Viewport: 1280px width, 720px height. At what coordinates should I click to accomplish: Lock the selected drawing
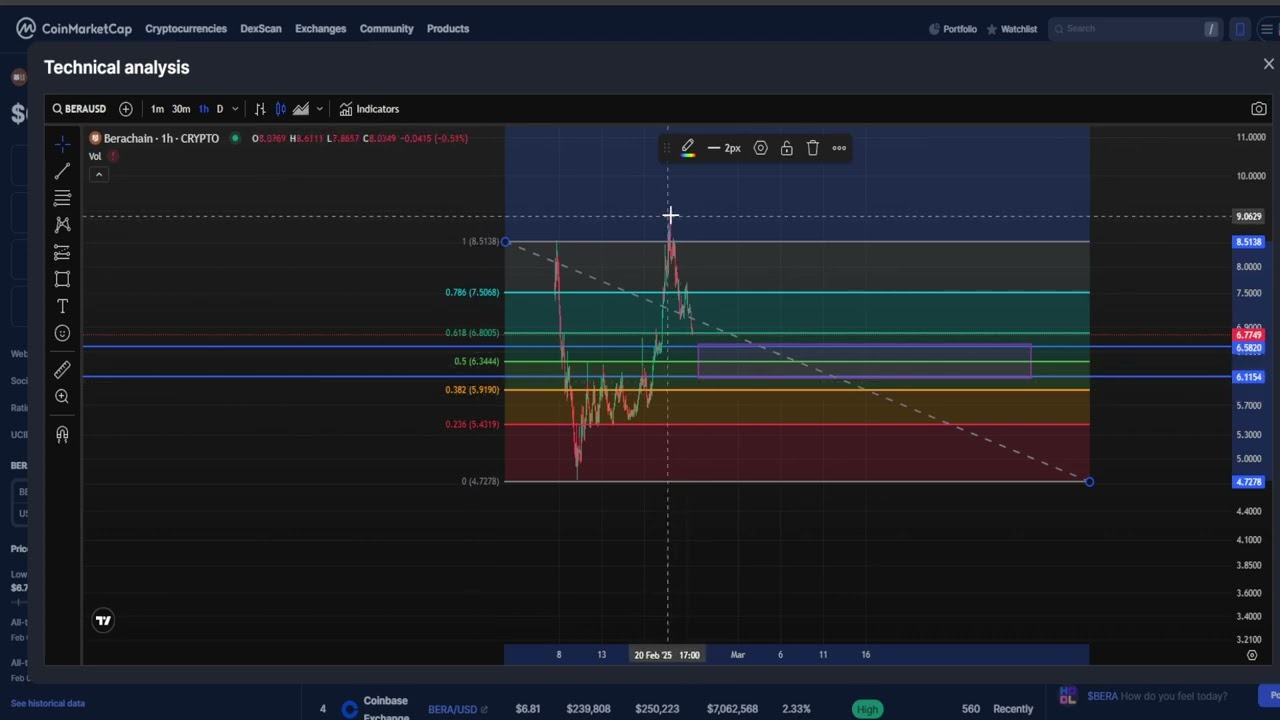click(x=787, y=148)
